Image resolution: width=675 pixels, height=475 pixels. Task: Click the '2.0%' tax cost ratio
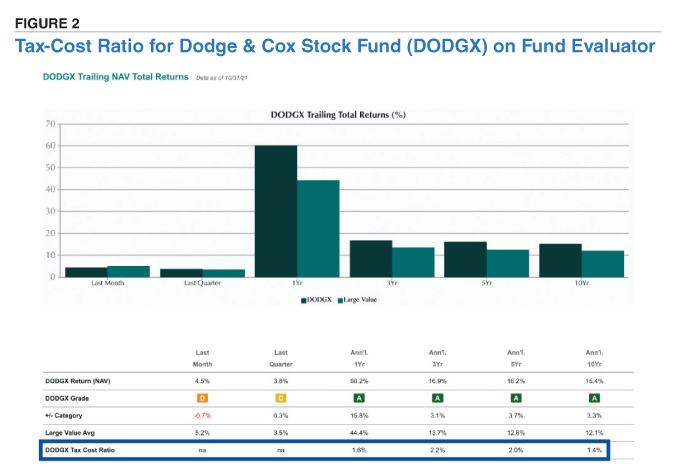point(516,450)
